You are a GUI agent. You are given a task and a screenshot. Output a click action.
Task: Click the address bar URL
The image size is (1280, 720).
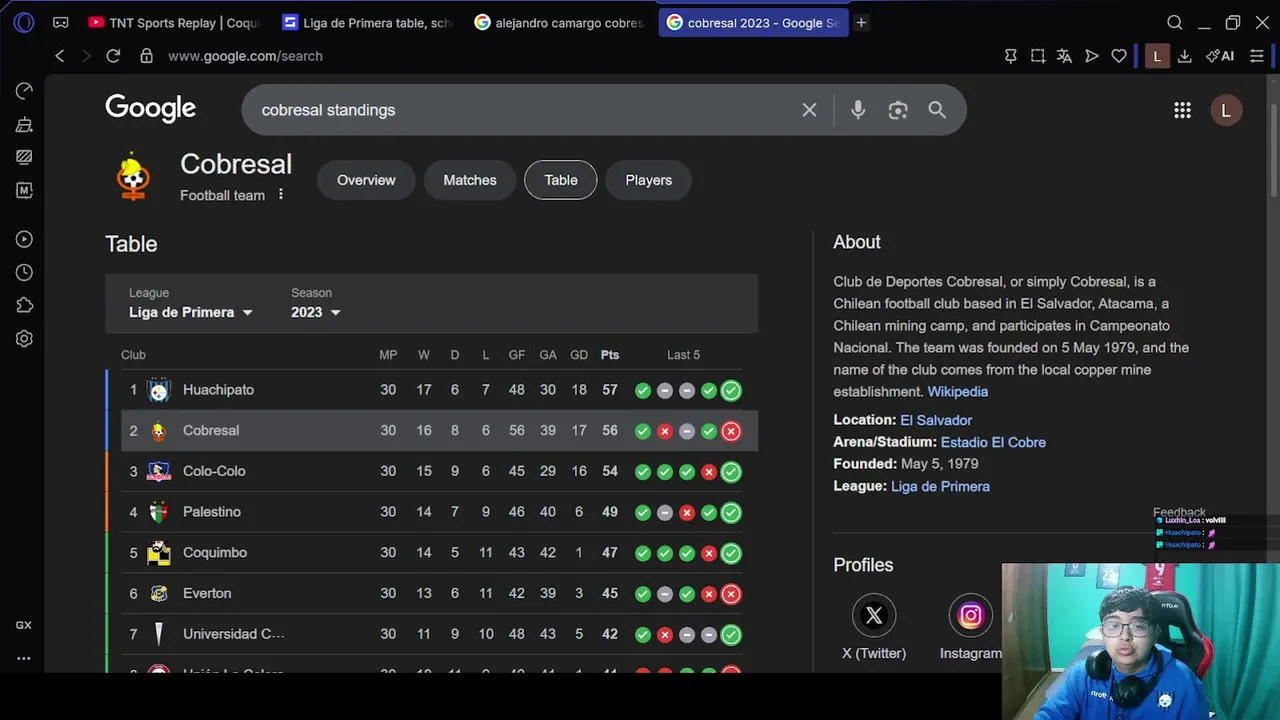coord(245,56)
